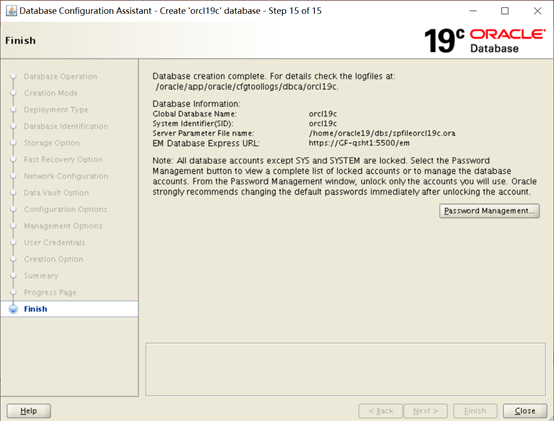554x421 pixels.
Task: Select the Data Vault Option step
Action: tap(56, 193)
